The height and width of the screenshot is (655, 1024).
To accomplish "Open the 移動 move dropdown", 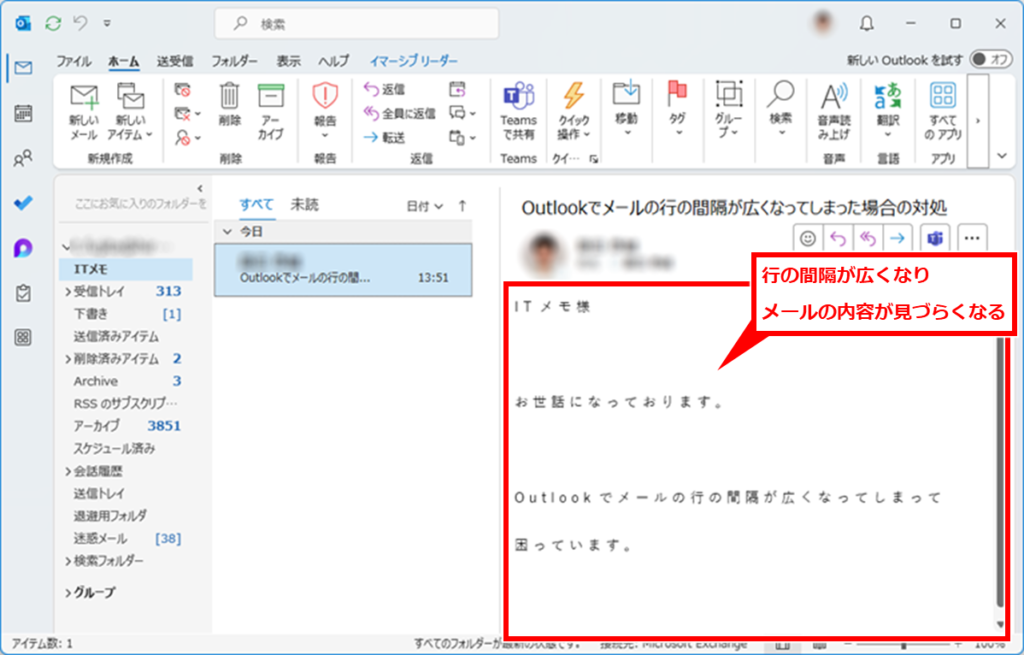I will [x=626, y=110].
